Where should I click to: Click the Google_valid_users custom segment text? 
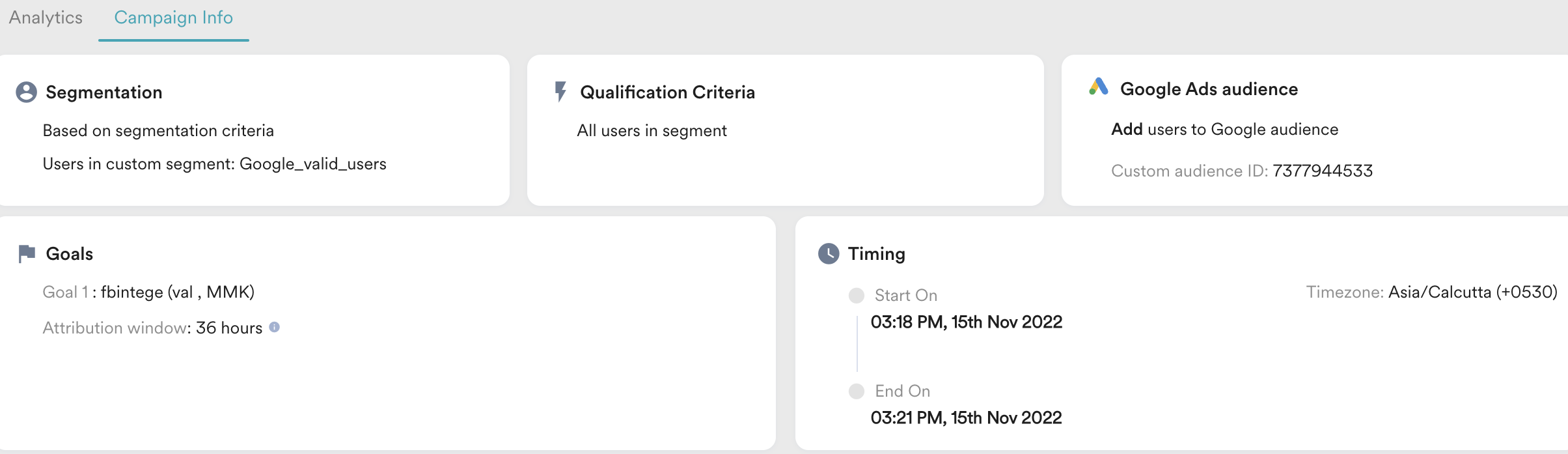click(313, 164)
